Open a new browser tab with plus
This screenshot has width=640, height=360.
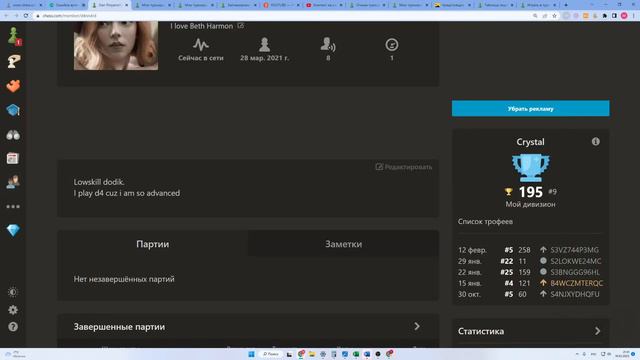pyautogui.click(x=566, y=5)
